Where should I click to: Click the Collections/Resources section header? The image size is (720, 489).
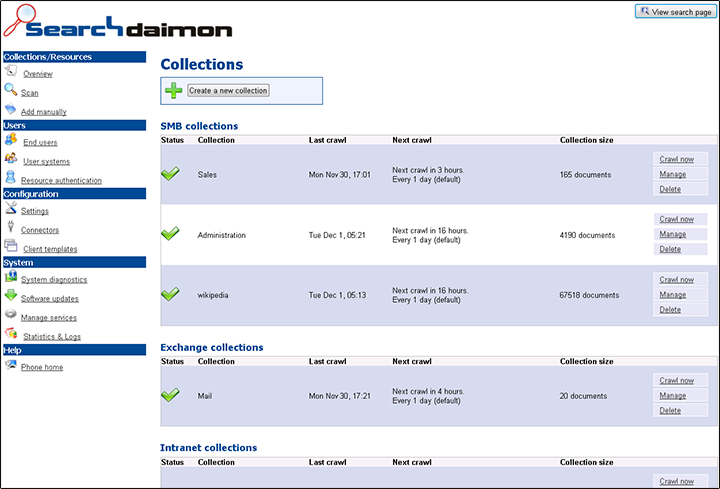tap(74, 57)
